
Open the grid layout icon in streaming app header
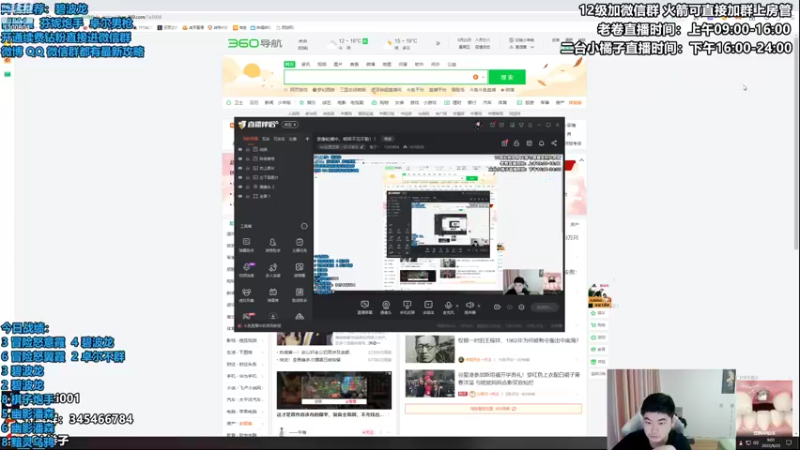pyautogui.click(x=529, y=143)
